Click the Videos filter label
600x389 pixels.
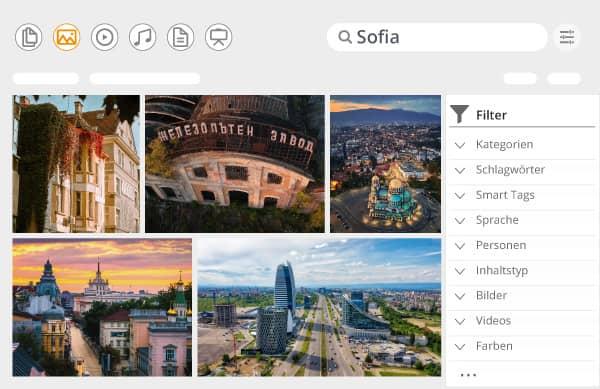point(493,321)
